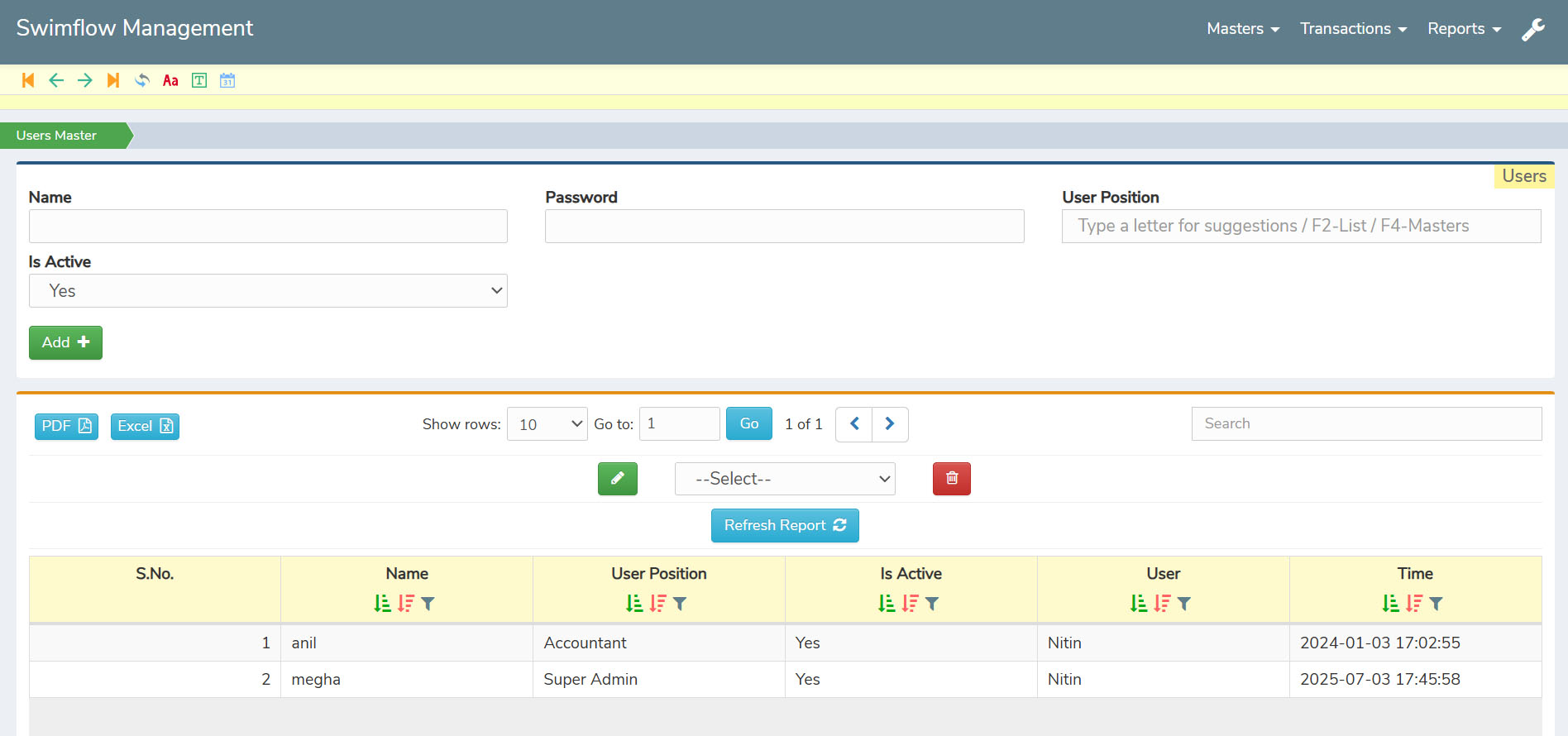
Task: Open the Masters menu
Action: (1242, 29)
